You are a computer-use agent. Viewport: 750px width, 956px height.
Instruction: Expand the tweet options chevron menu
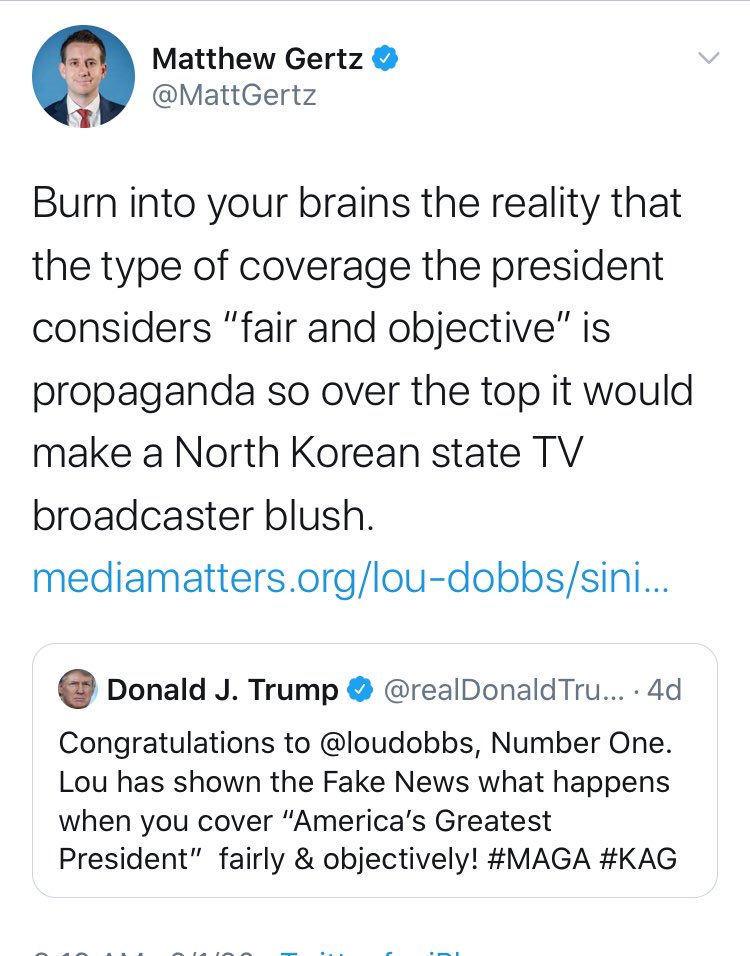709,58
